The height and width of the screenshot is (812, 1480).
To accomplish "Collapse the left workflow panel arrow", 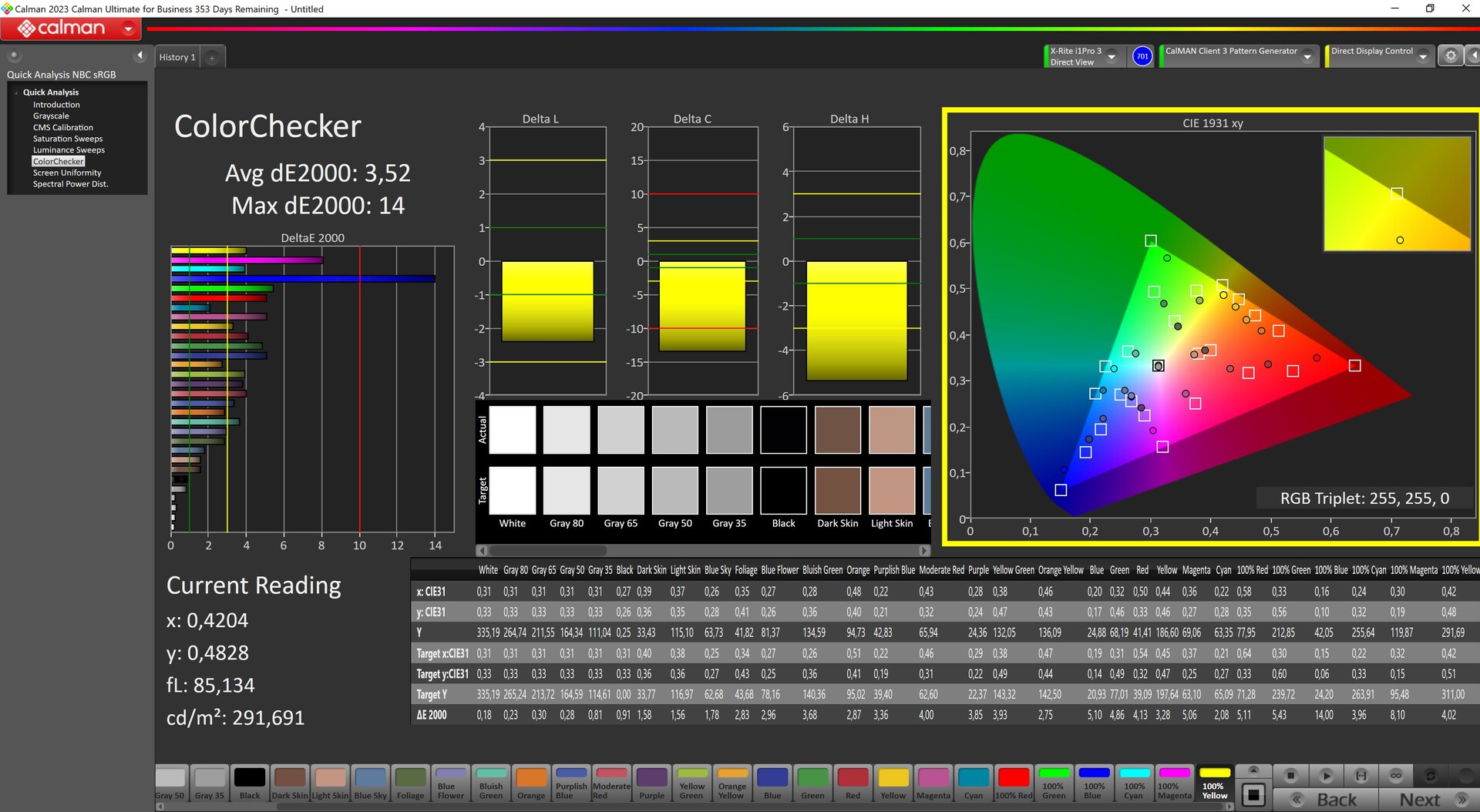I will pos(140,55).
